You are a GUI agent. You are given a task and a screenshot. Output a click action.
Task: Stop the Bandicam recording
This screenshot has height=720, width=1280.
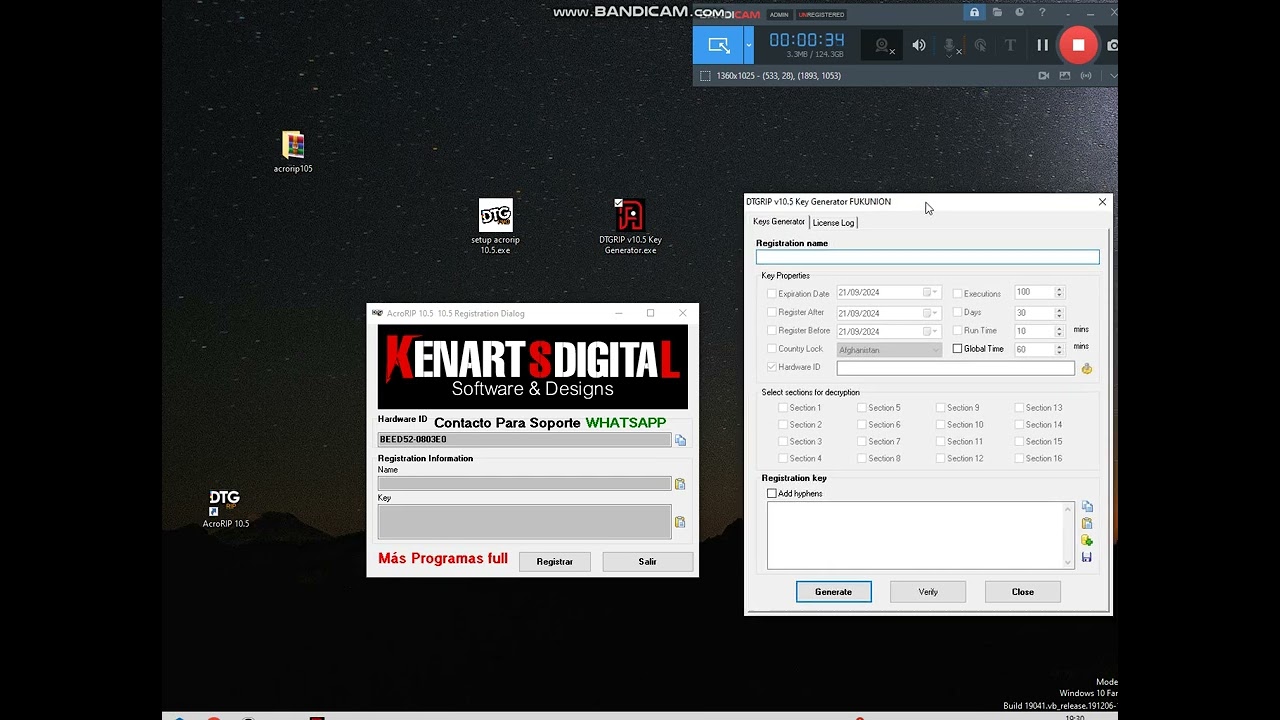pyautogui.click(x=1078, y=45)
